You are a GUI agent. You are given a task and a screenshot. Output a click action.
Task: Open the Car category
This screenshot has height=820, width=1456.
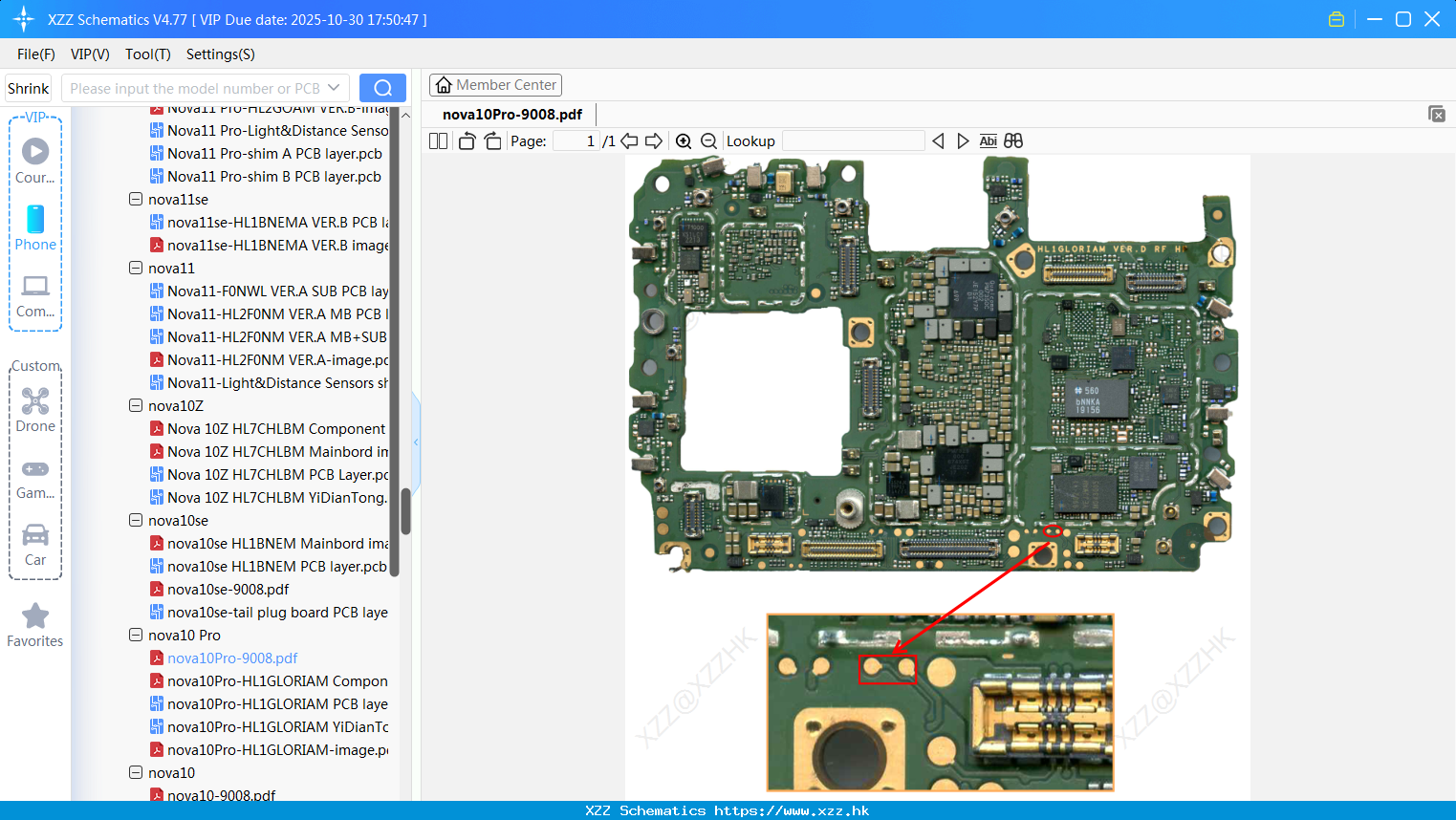35,544
